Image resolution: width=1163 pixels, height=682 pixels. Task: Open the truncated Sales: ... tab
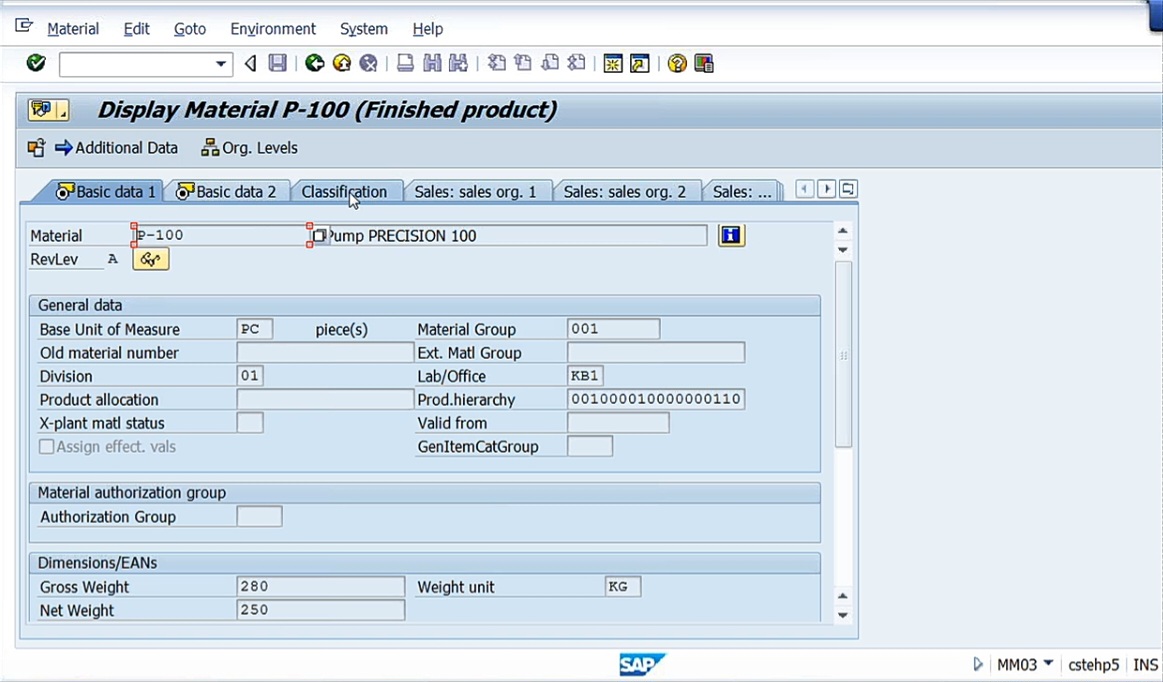point(742,191)
